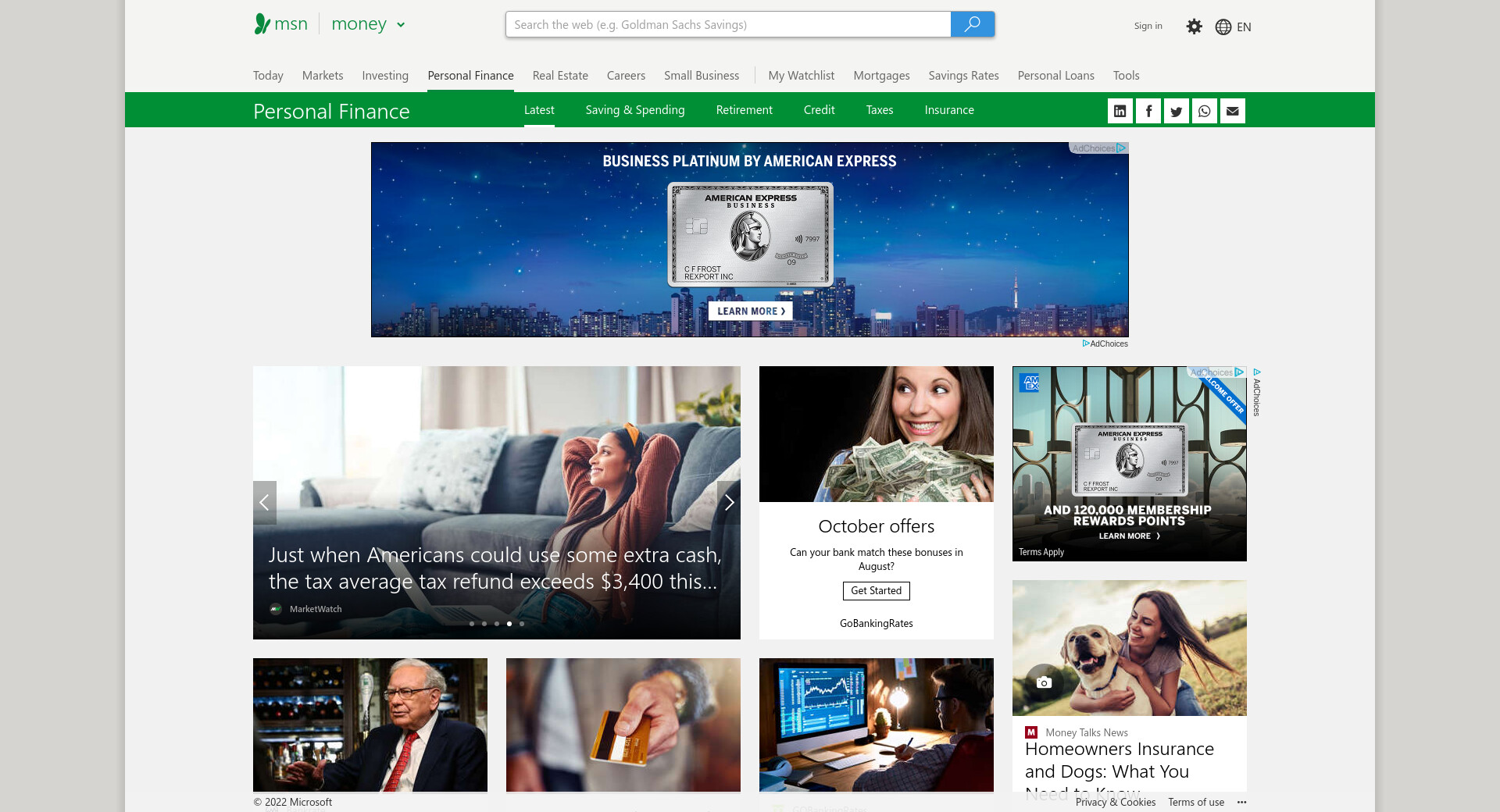Go to previous carousel slide arrow

265,503
